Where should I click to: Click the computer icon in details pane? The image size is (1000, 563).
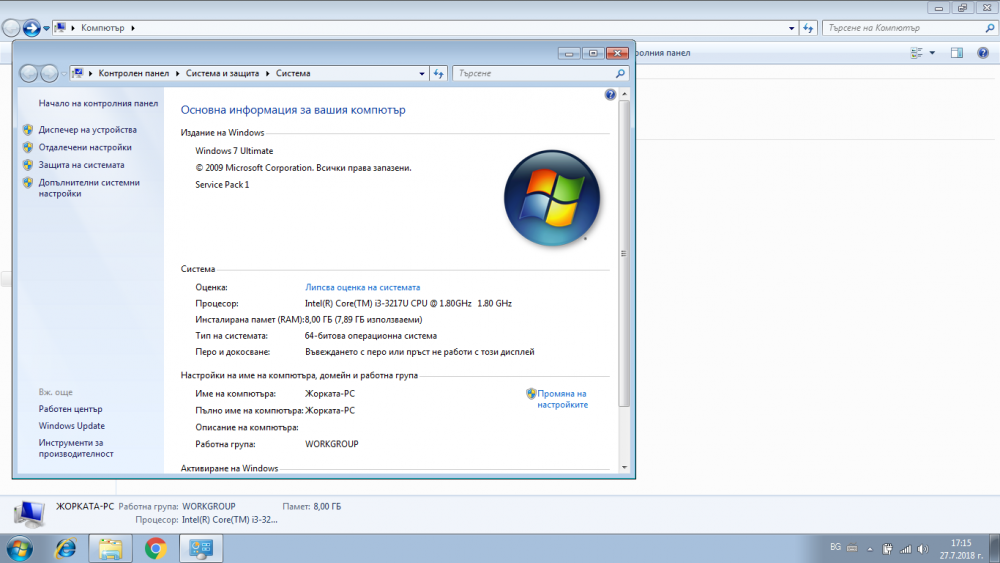pyautogui.click(x=29, y=514)
